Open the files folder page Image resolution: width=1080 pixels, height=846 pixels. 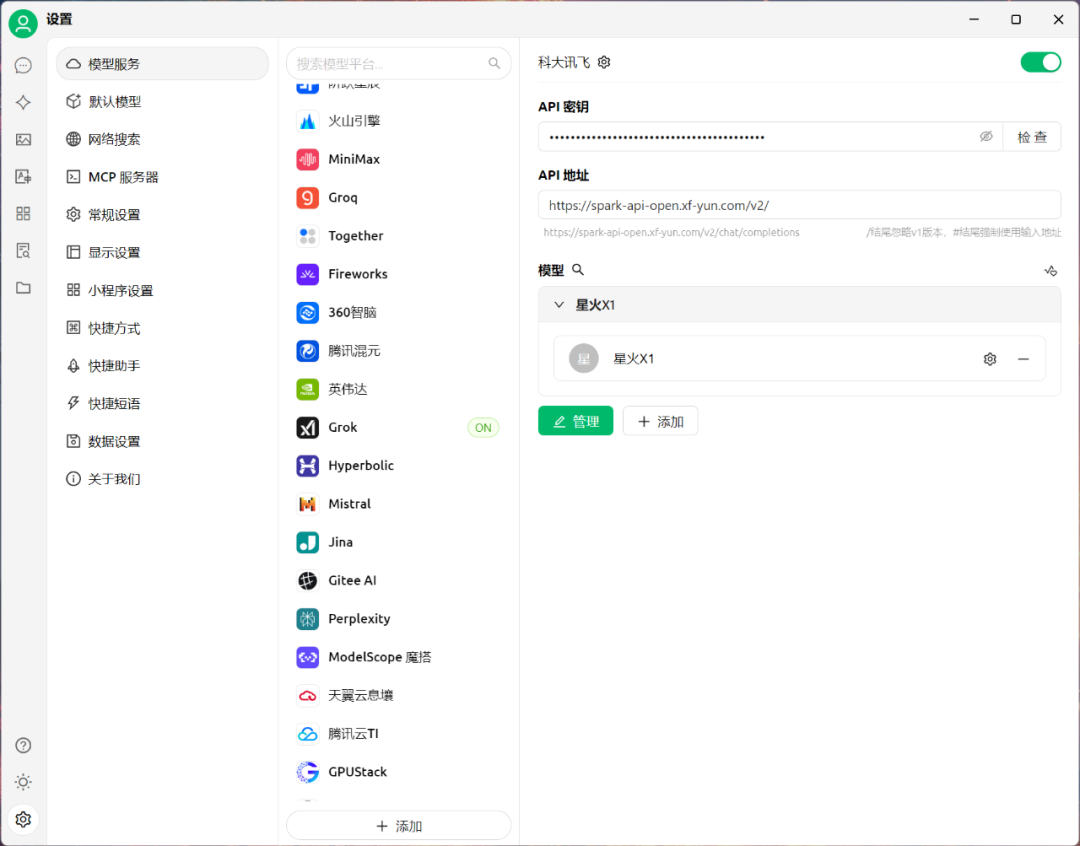coord(23,288)
